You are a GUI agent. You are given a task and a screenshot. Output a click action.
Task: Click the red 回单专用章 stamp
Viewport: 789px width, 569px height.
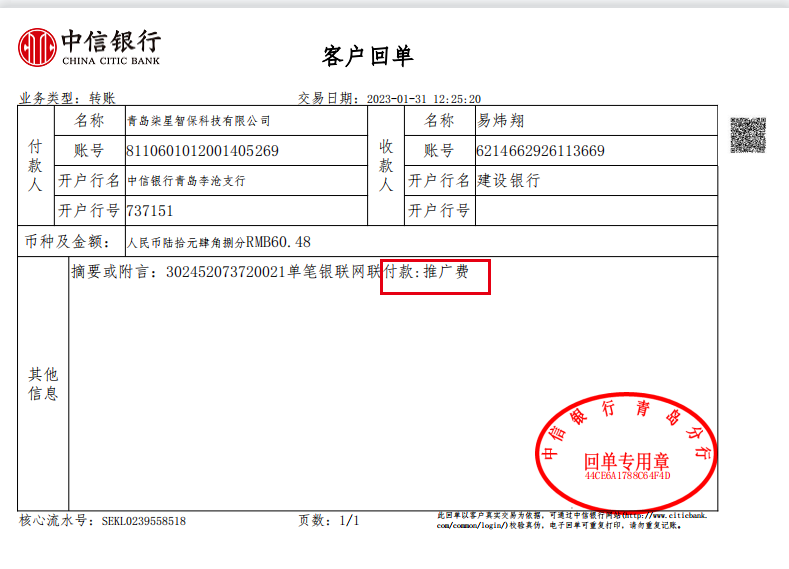point(626,451)
